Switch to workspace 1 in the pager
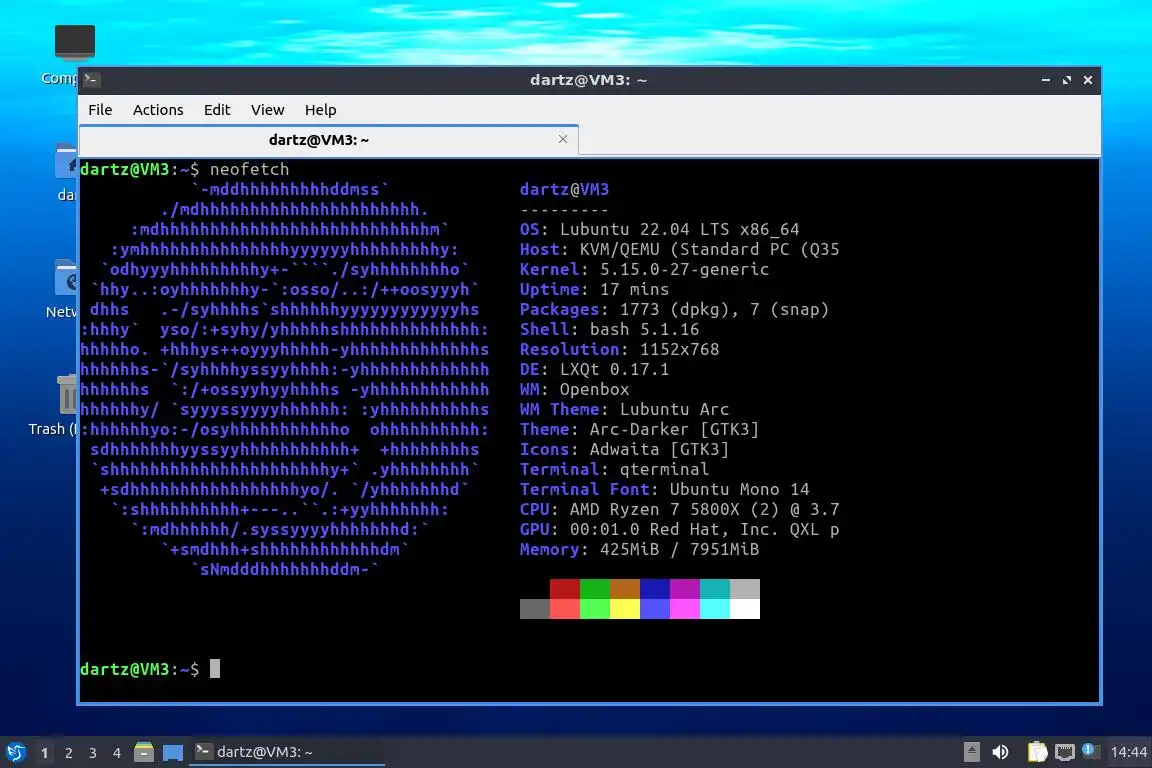This screenshot has height=768, width=1152. click(45, 753)
